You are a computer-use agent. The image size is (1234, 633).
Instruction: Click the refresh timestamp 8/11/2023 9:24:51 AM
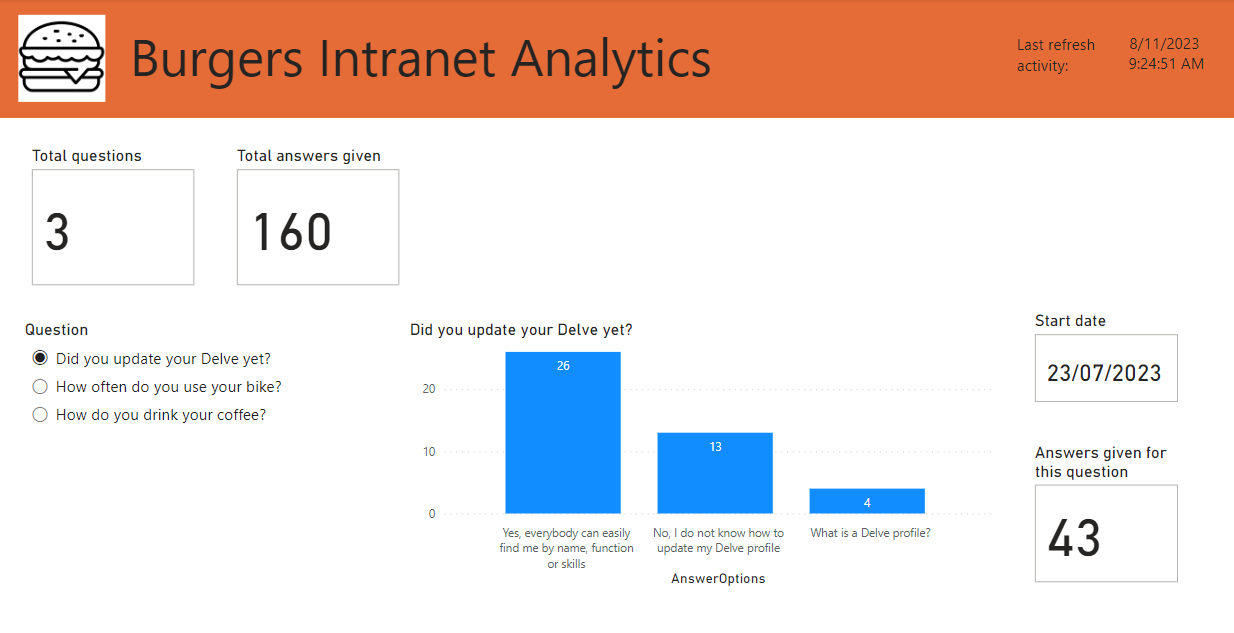click(1166, 54)
